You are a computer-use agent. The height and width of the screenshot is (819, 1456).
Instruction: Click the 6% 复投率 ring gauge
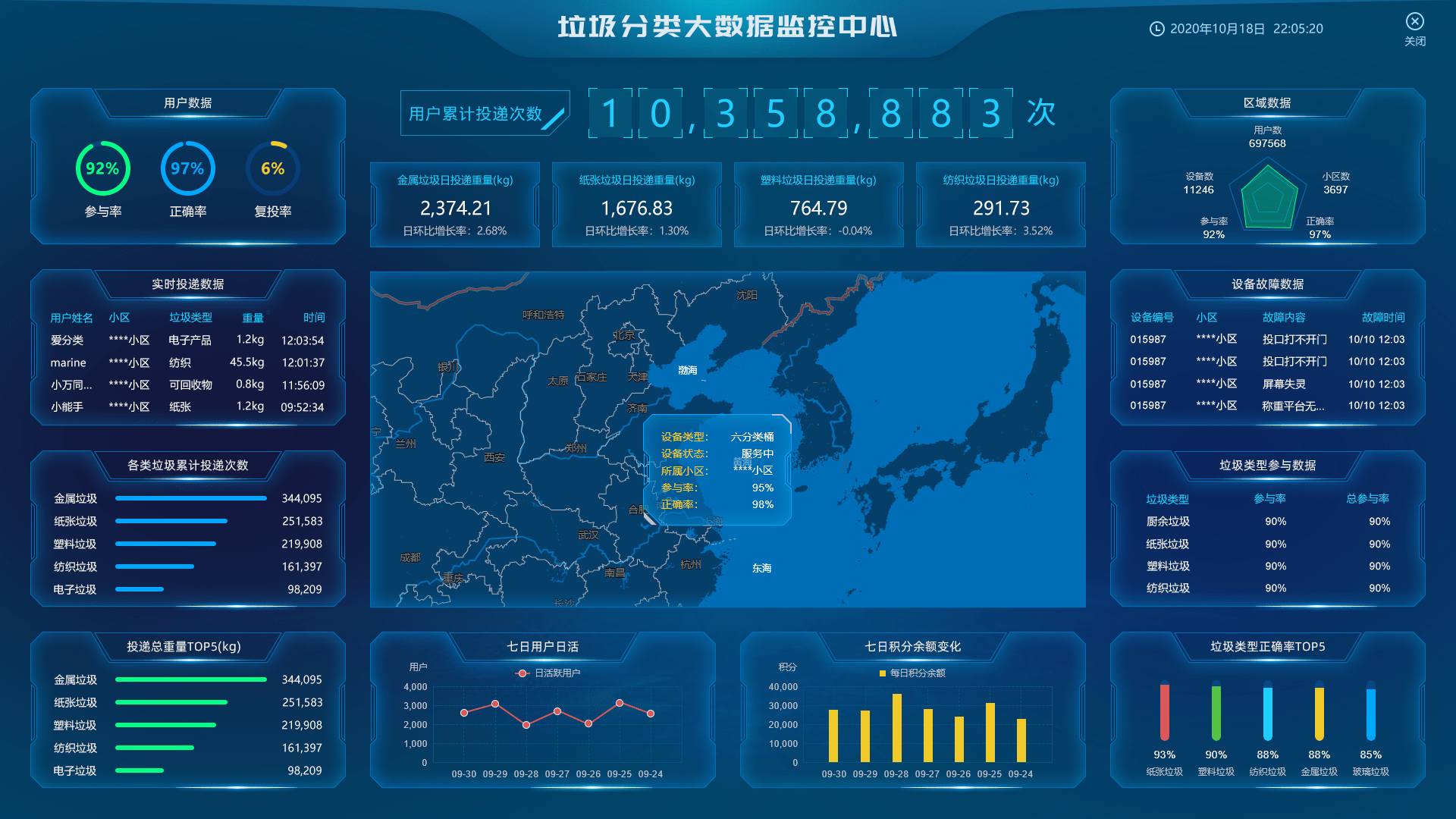(273, 168)
